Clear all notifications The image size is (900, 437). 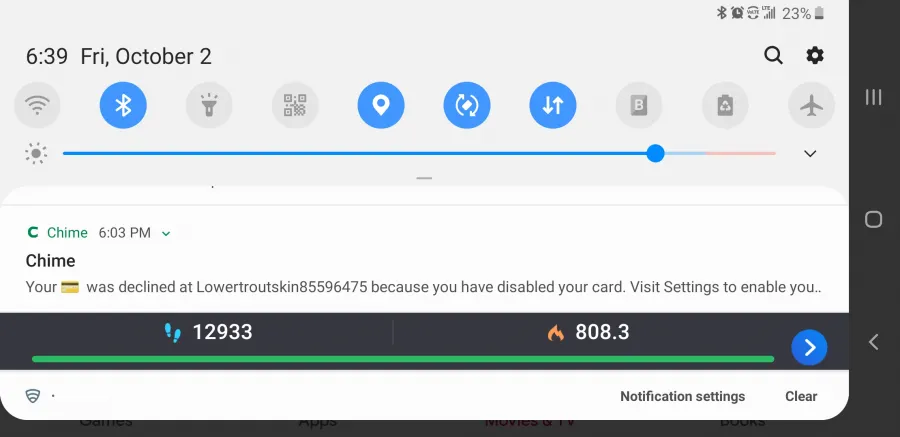point(801,396)
